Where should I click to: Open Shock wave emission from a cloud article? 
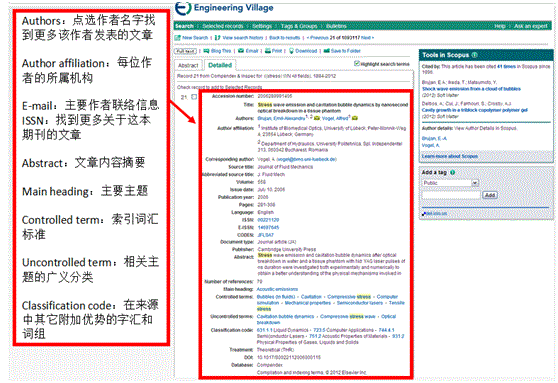471,89
